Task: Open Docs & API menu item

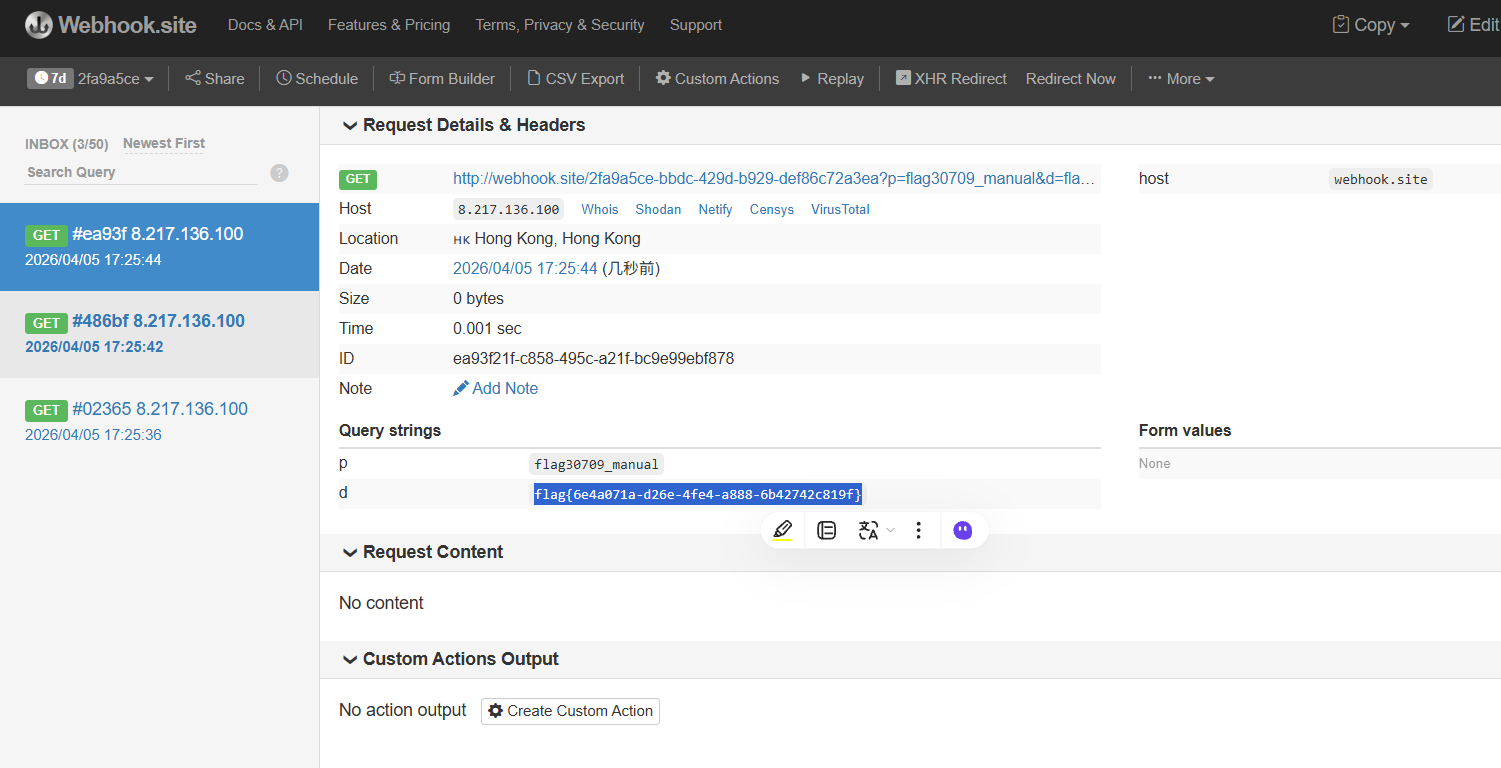Action: click(x=265, y=25)
